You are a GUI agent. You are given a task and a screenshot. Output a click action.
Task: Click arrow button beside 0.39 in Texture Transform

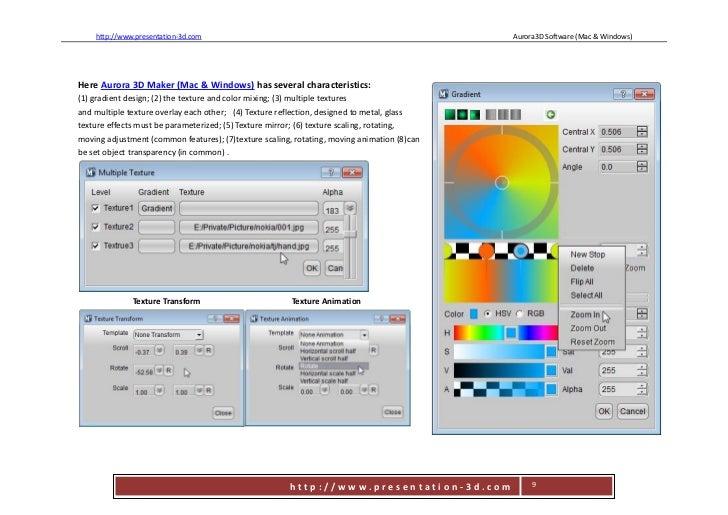(199, 350)
